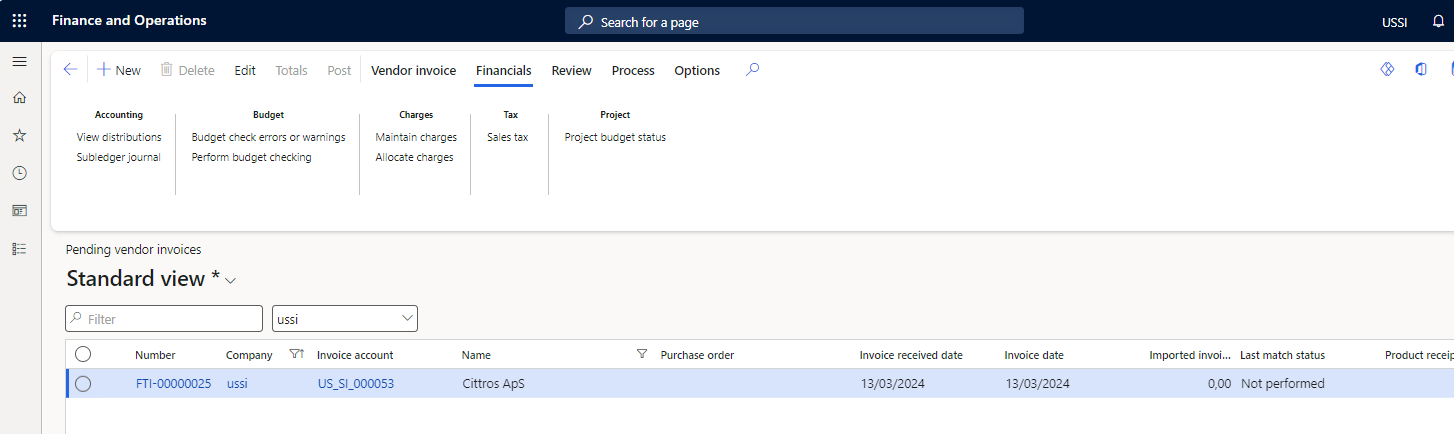The height and width of the screenshot is (434, 1454).
Task: Click the notification bell icon
Action: click(1438, 21)
